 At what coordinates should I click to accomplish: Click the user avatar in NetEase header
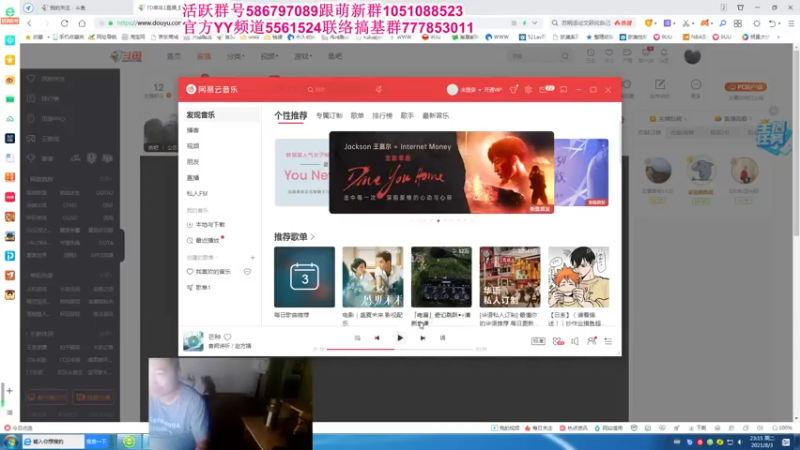[452, 89]
